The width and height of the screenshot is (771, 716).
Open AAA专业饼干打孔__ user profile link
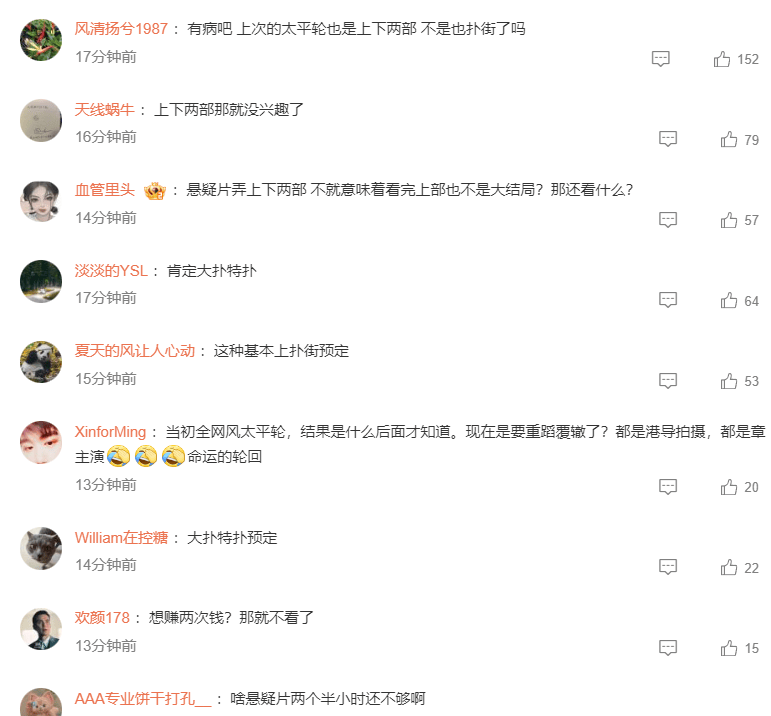(143, 698)
